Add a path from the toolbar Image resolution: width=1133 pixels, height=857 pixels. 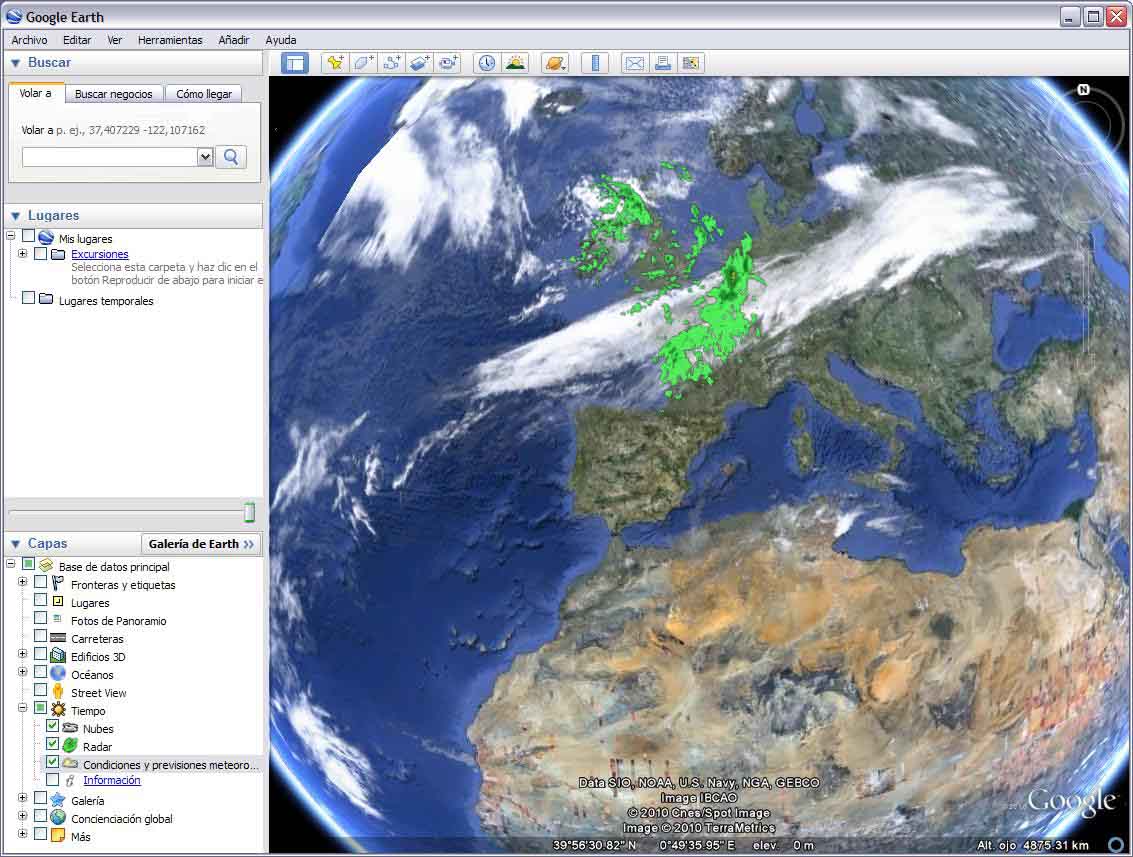click(x=392, y=63)
